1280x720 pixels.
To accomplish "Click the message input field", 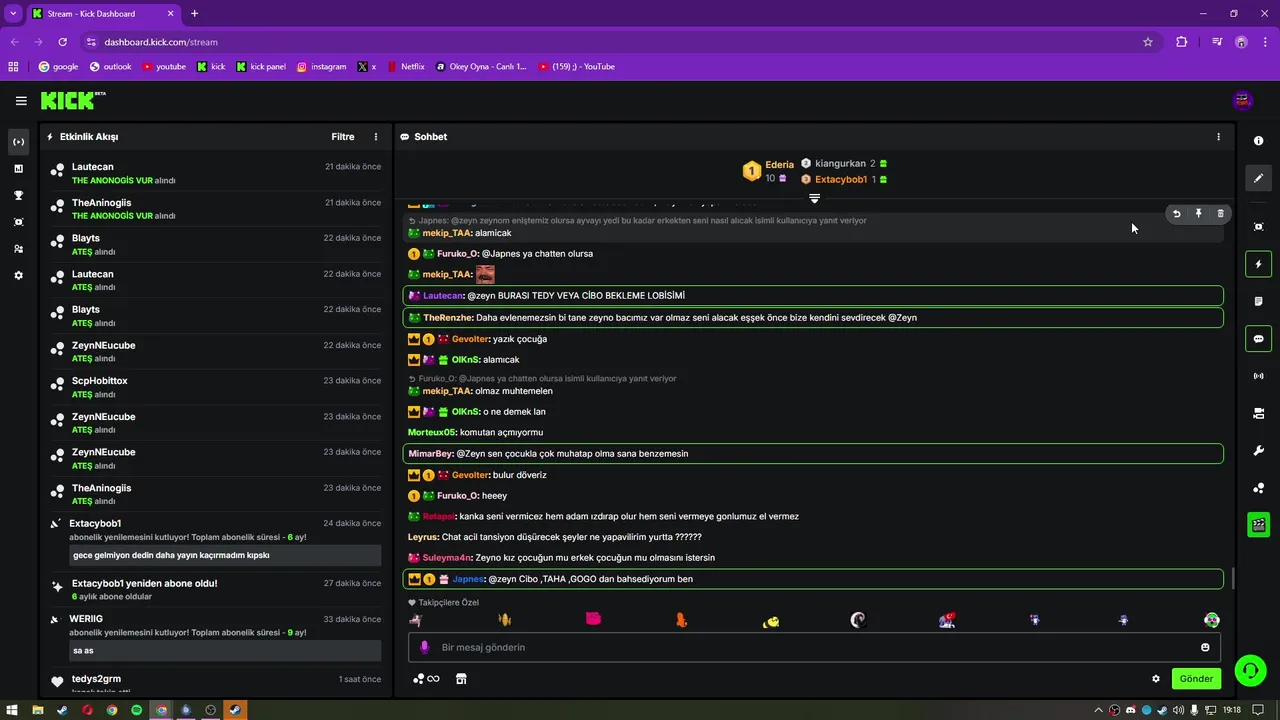I will click(x=814, y=648).
